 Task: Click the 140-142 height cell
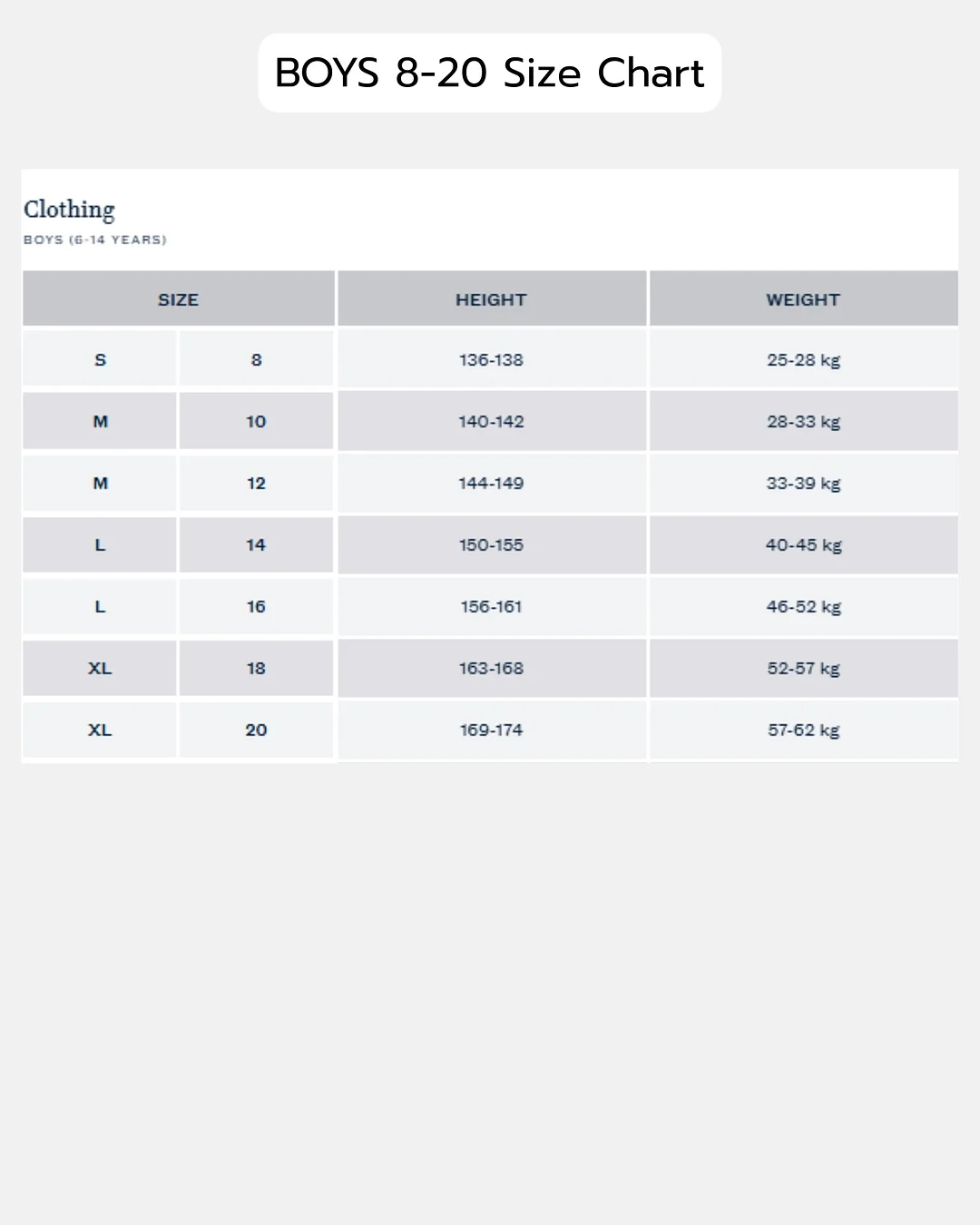492,421
